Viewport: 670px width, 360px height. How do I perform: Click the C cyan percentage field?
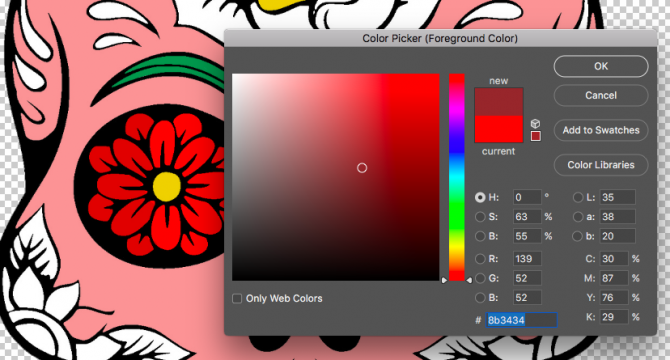click(614, 258)
